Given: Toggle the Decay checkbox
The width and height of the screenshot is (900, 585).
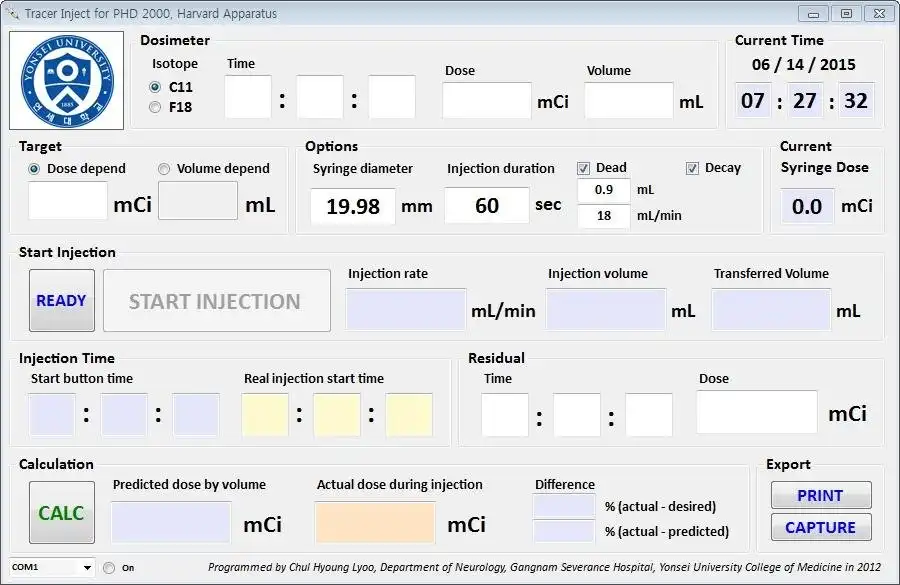Looking at the screenshot, I should click(x=692, y=168).
